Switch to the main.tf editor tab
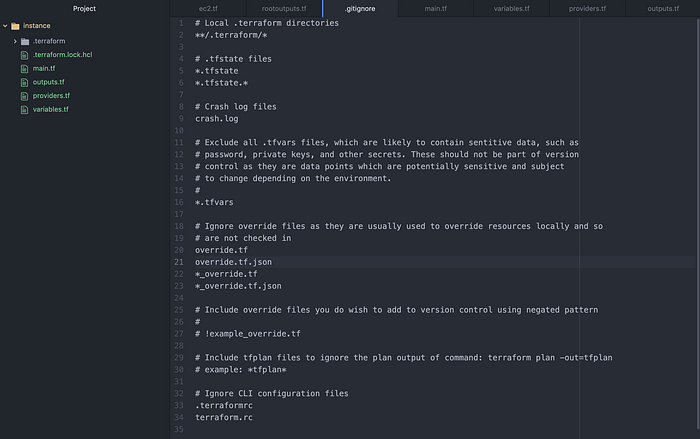This screenshot has width=700, height=439. [x=436, y=8]
